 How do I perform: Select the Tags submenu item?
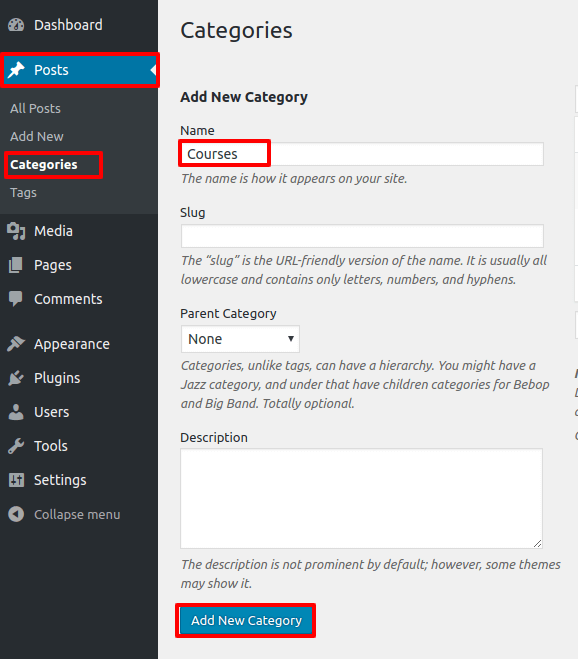click(x=24, y=192)
